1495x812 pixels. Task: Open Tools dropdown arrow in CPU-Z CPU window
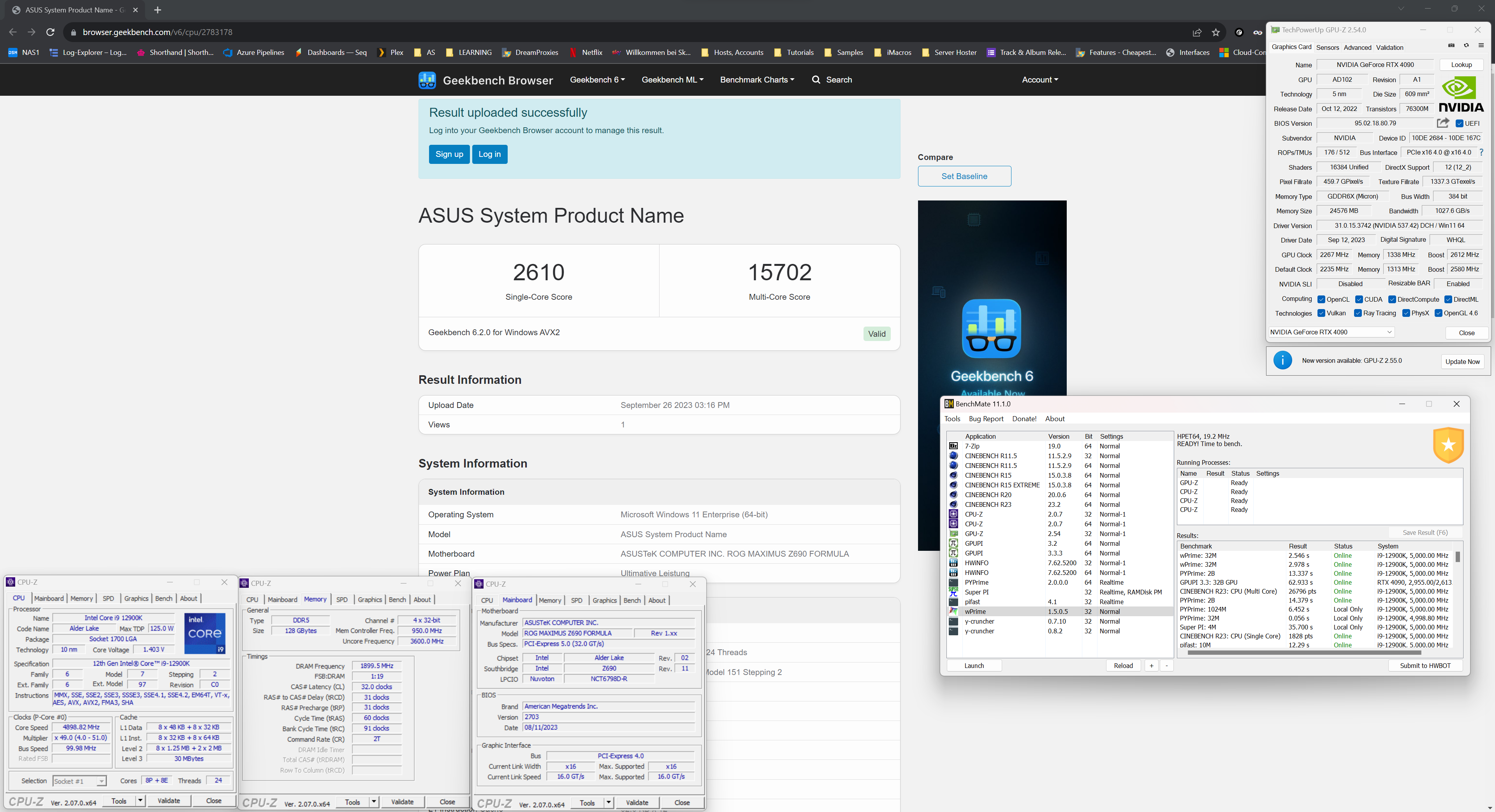(140, 801)
